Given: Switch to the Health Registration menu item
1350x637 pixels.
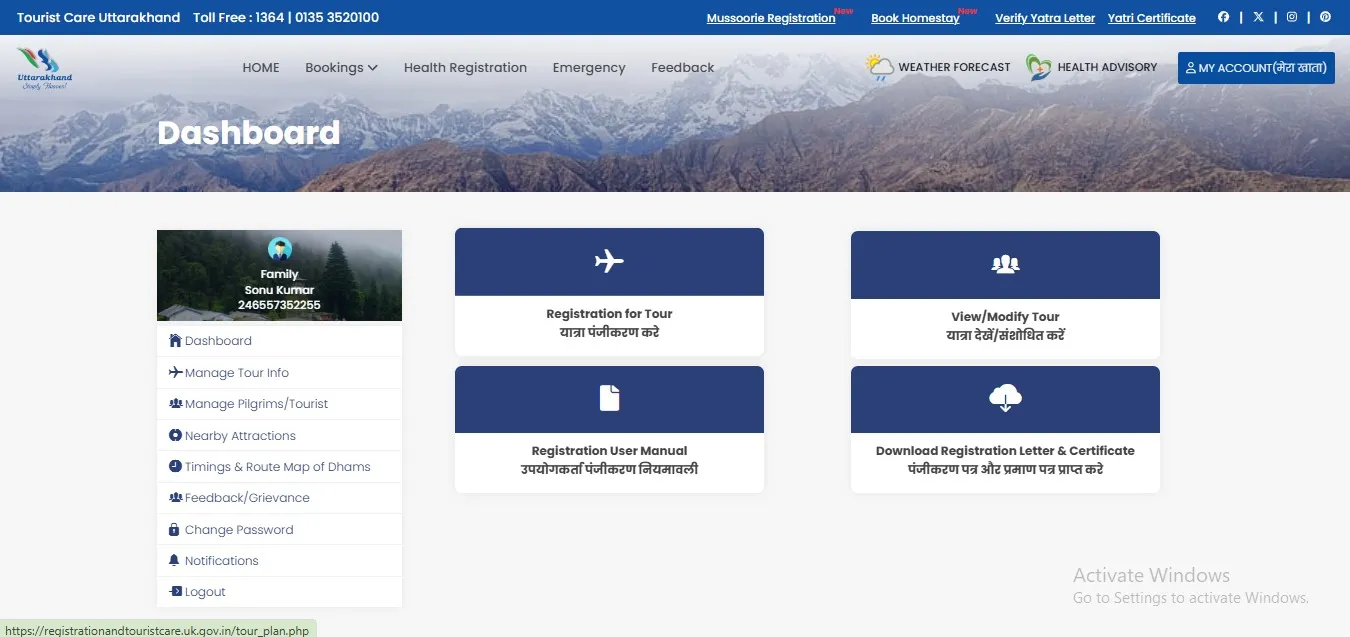Looking at the screenshot, I should (465, 67).
